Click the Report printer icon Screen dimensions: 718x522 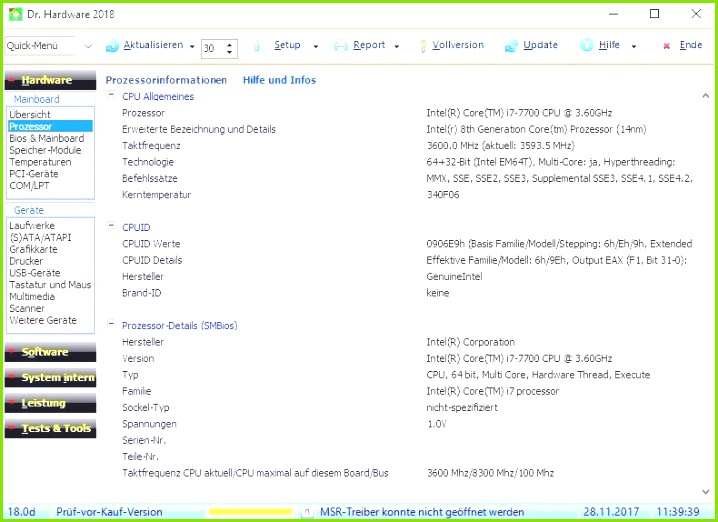click(x=341, y=46)
